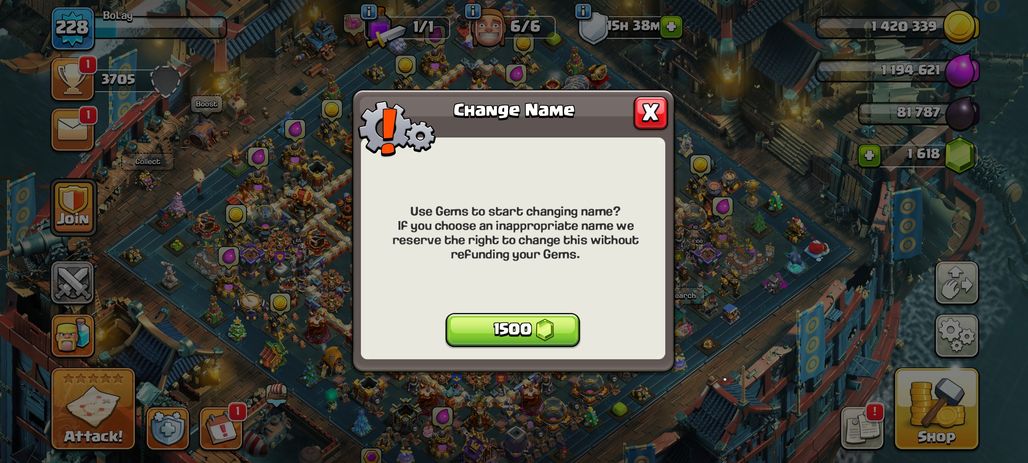Extend shield timer with green plus
The height and width of the screenshot is (463, 1028).
pos(671,27)
